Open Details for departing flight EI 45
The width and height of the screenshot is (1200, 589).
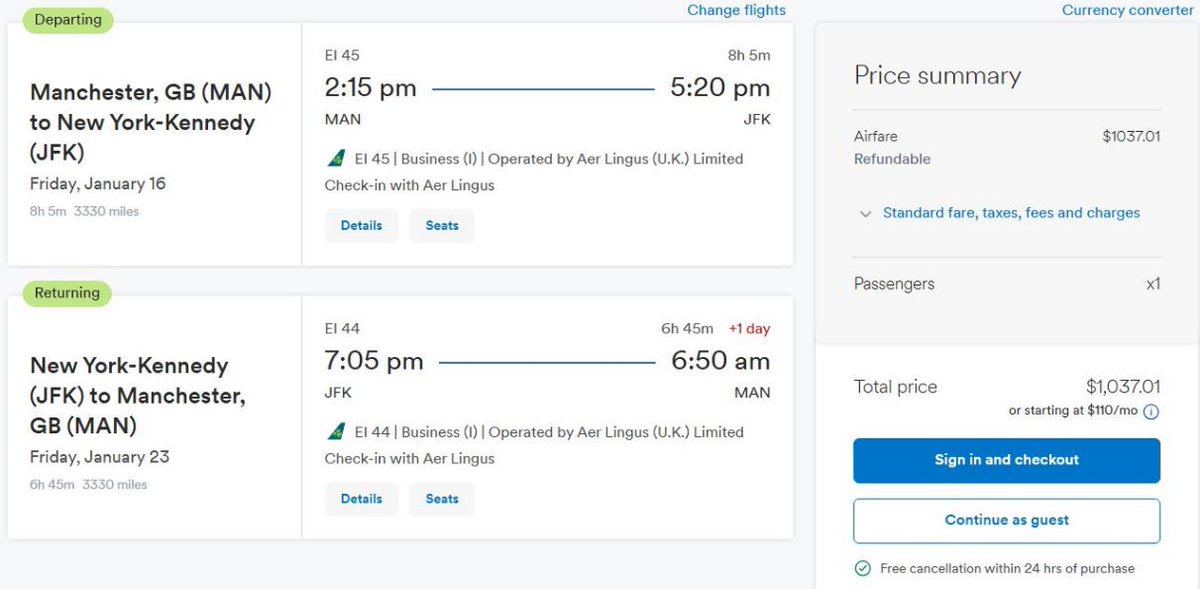click(361, 226)
